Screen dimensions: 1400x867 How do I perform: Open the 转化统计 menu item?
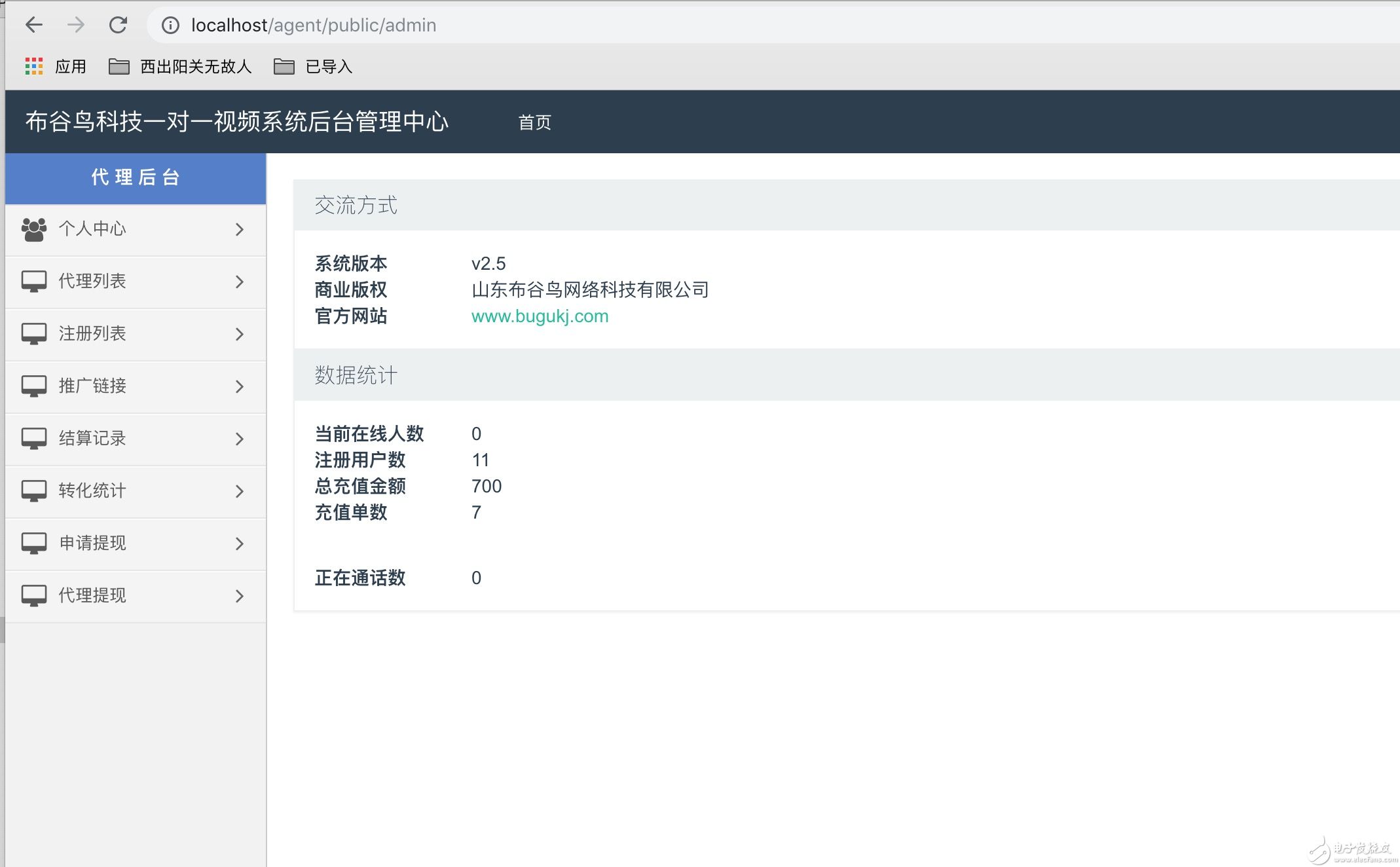[x=136, y=491]
